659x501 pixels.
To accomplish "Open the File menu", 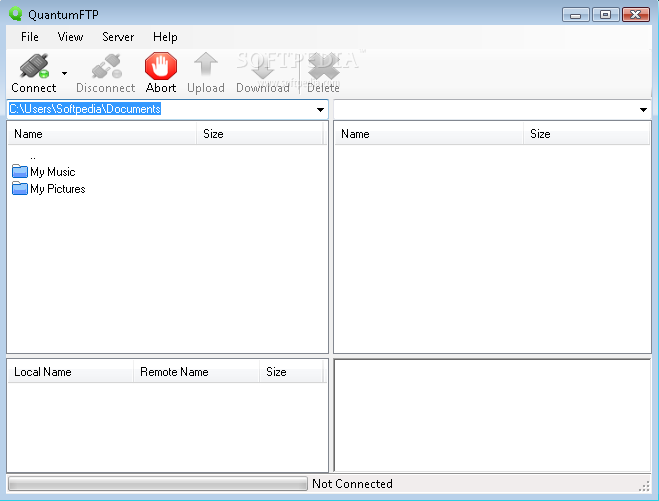I will pos(30,37).
